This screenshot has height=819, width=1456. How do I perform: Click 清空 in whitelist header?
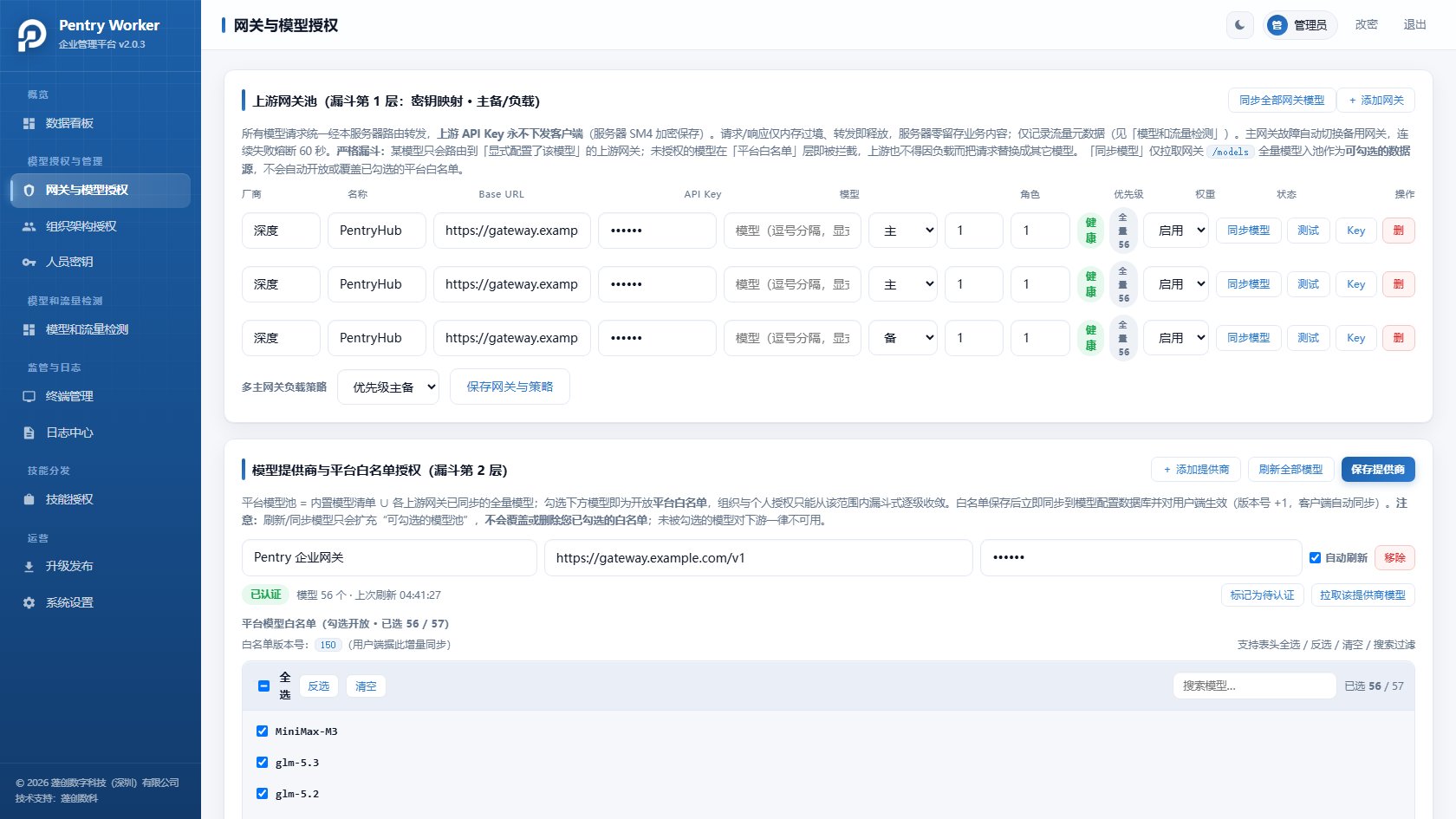366,686
